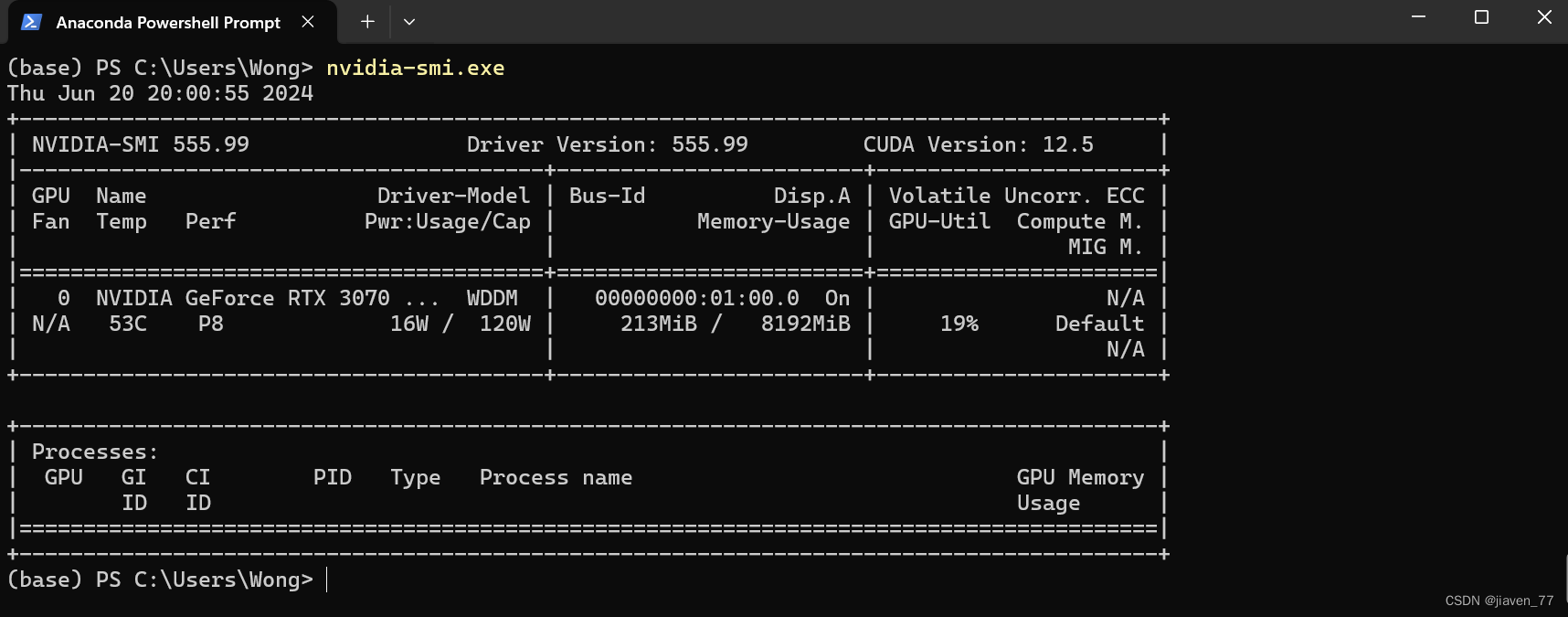Click the GI ID column header

134,490
